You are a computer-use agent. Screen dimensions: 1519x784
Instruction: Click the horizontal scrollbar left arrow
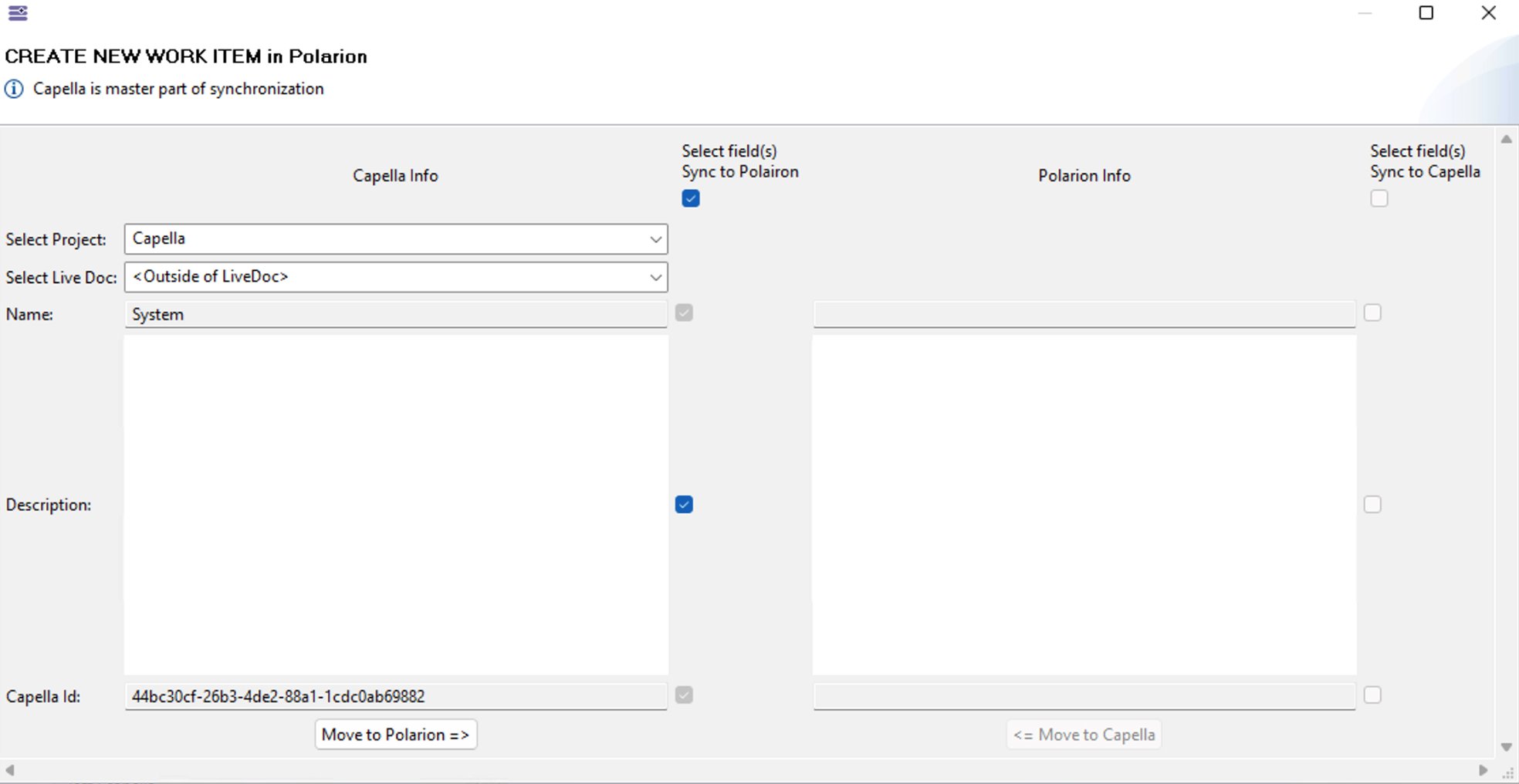pos(9,770)
